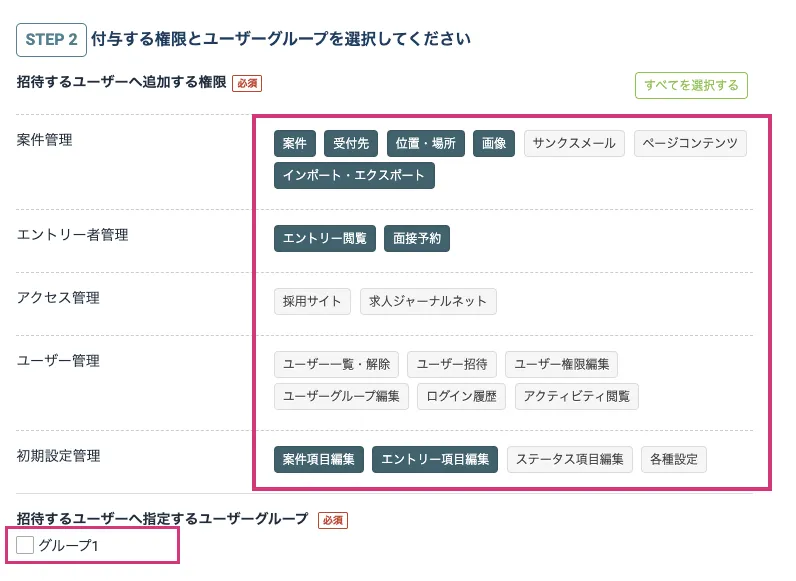Deselect the 面接予約 permission tag
The height and width of the screenshot is (581, 796).
point(417,238)
